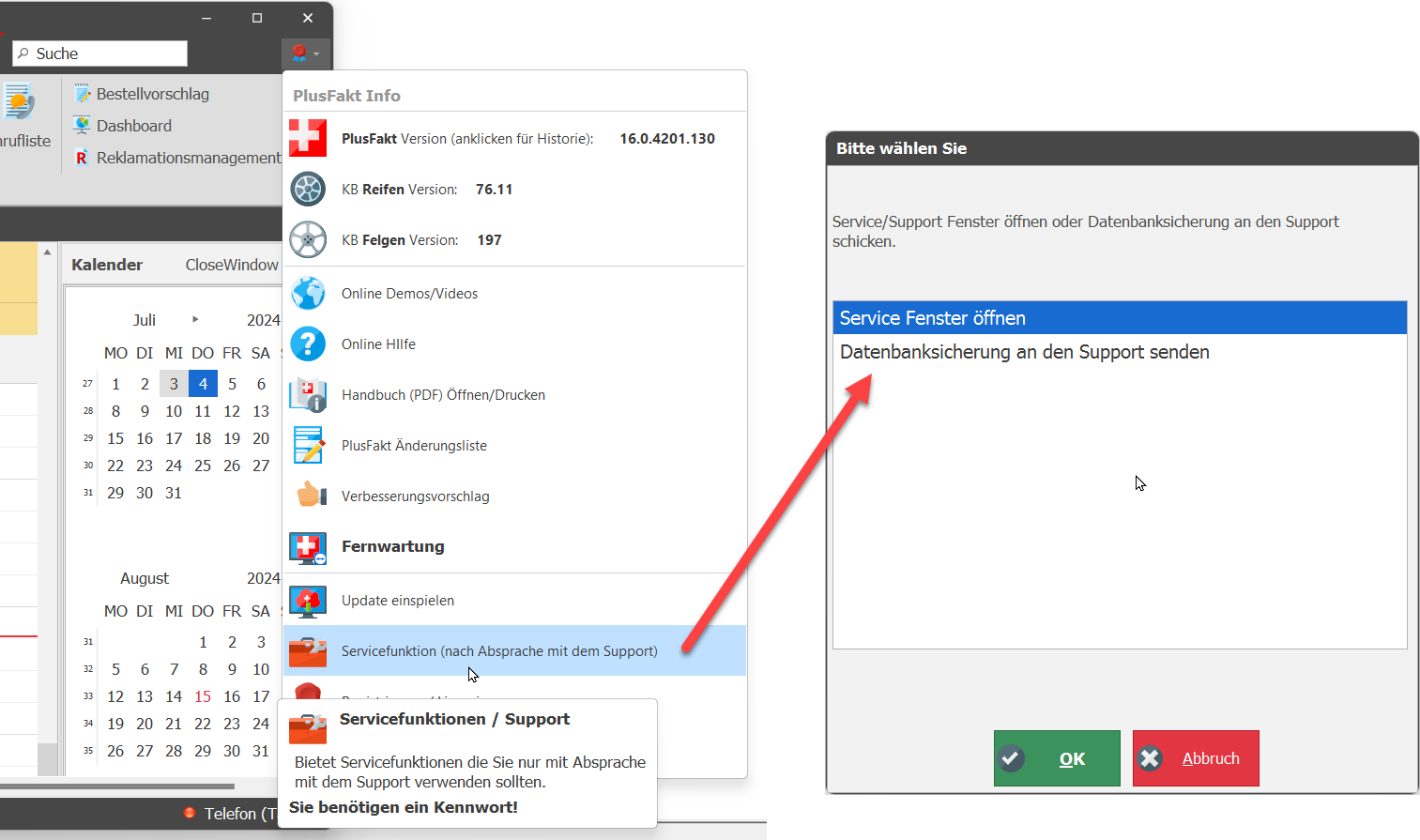Choose Verbesserungsvorschlag menu entry
1420x840 pixels.
pos(514,496)
